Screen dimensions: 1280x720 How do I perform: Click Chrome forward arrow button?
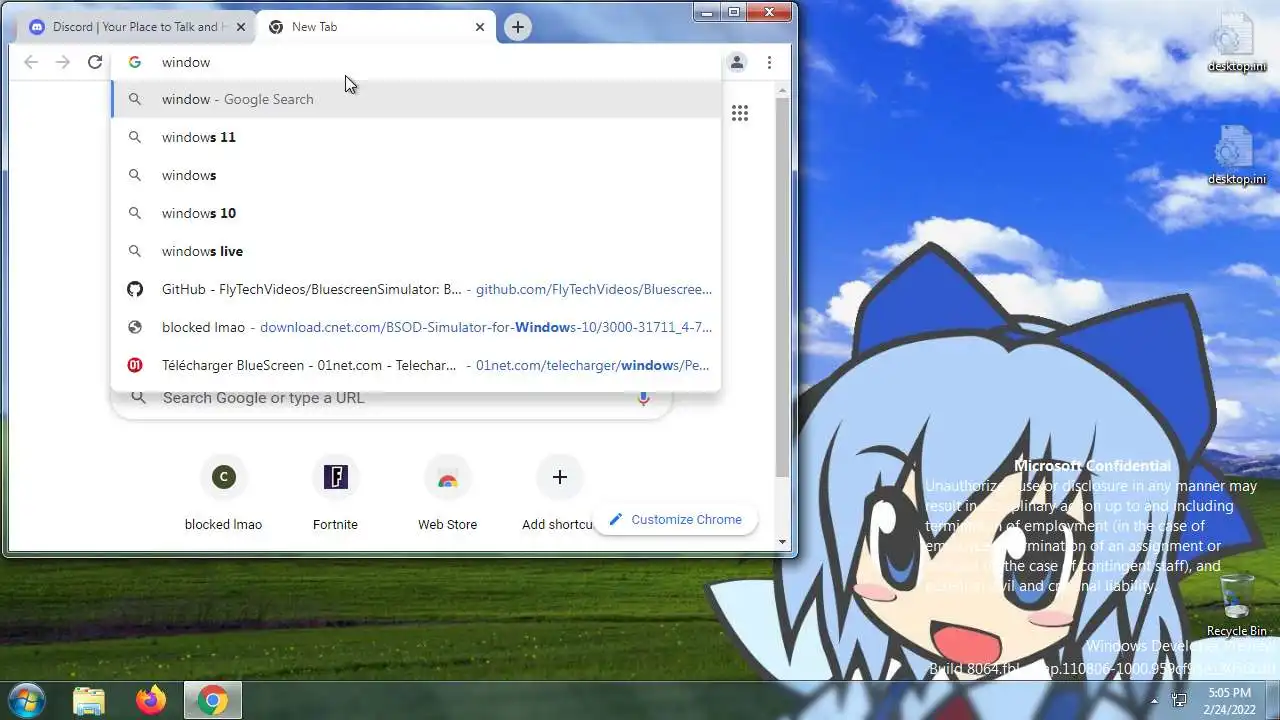[x=63, y=62]
